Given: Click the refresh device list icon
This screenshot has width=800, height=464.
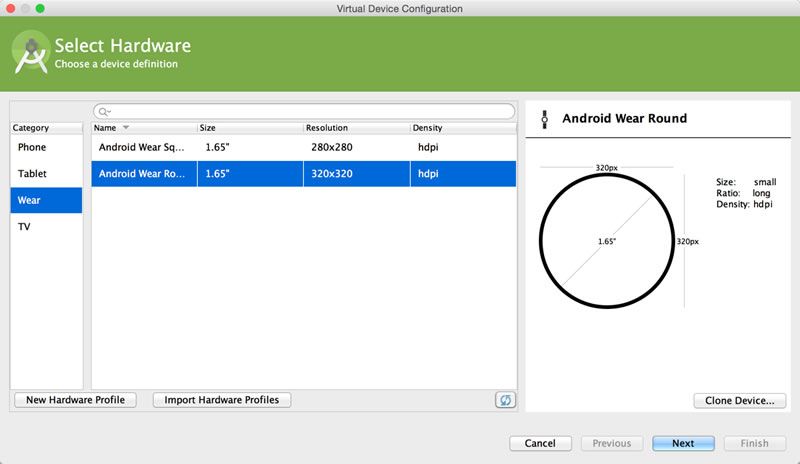Looking at the screenshot, I should tap(505, 400).
